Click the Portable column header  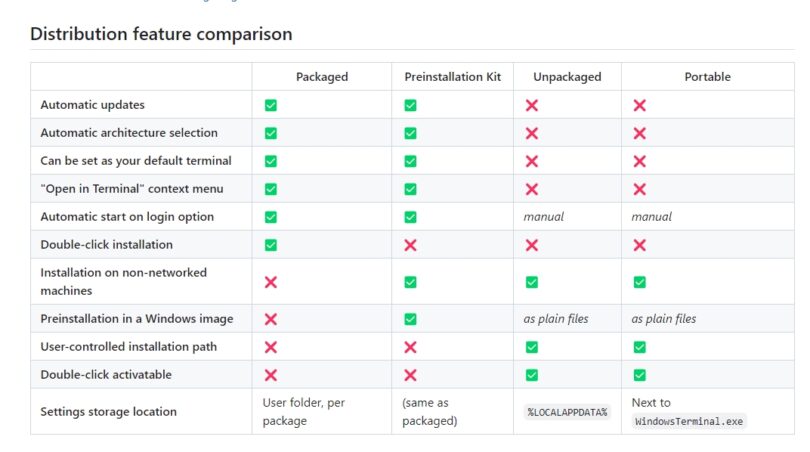pos(708,77)
